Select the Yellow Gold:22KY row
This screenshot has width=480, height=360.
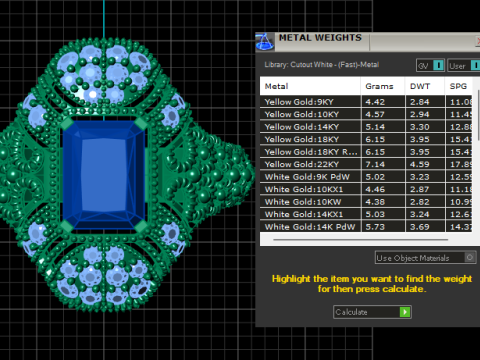(x=366, y=164)
